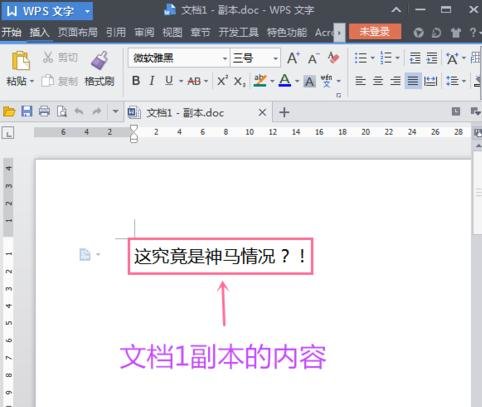The width and height of the screenshot is (482, 407).
Task: Toggle Bold formatting
Action: (136, 81)
